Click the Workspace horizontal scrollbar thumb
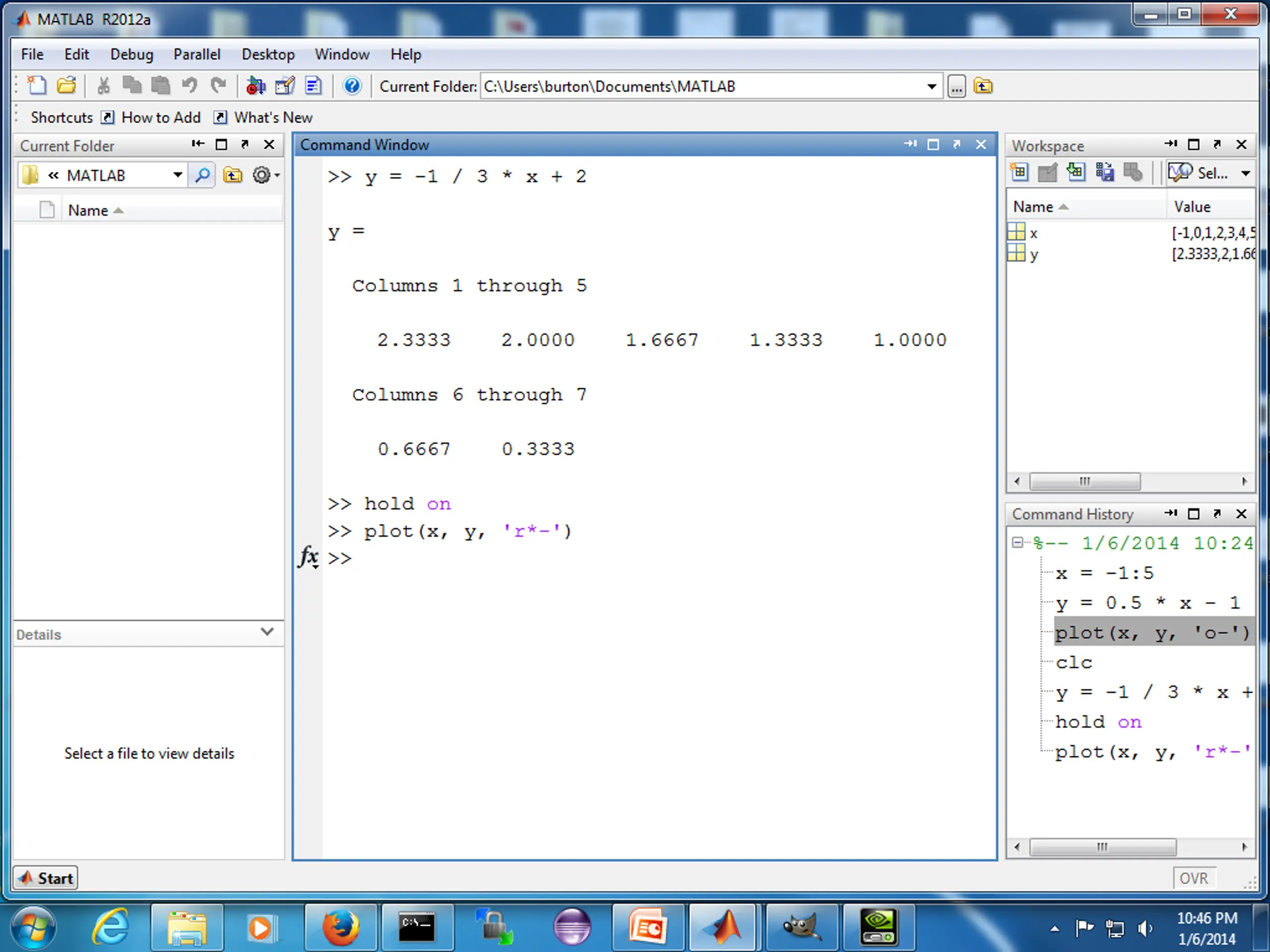 pos(1084,481)
